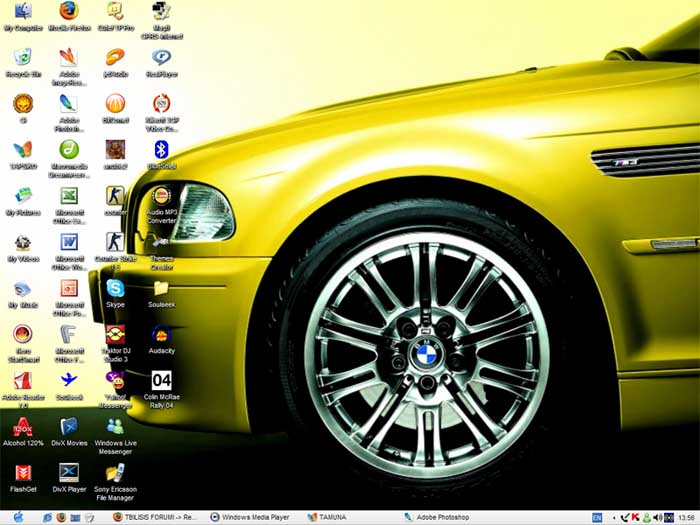The image size is (700, 525).
Task: Click Firefox quick launch icon in taskbar
Action: point(61,517)
